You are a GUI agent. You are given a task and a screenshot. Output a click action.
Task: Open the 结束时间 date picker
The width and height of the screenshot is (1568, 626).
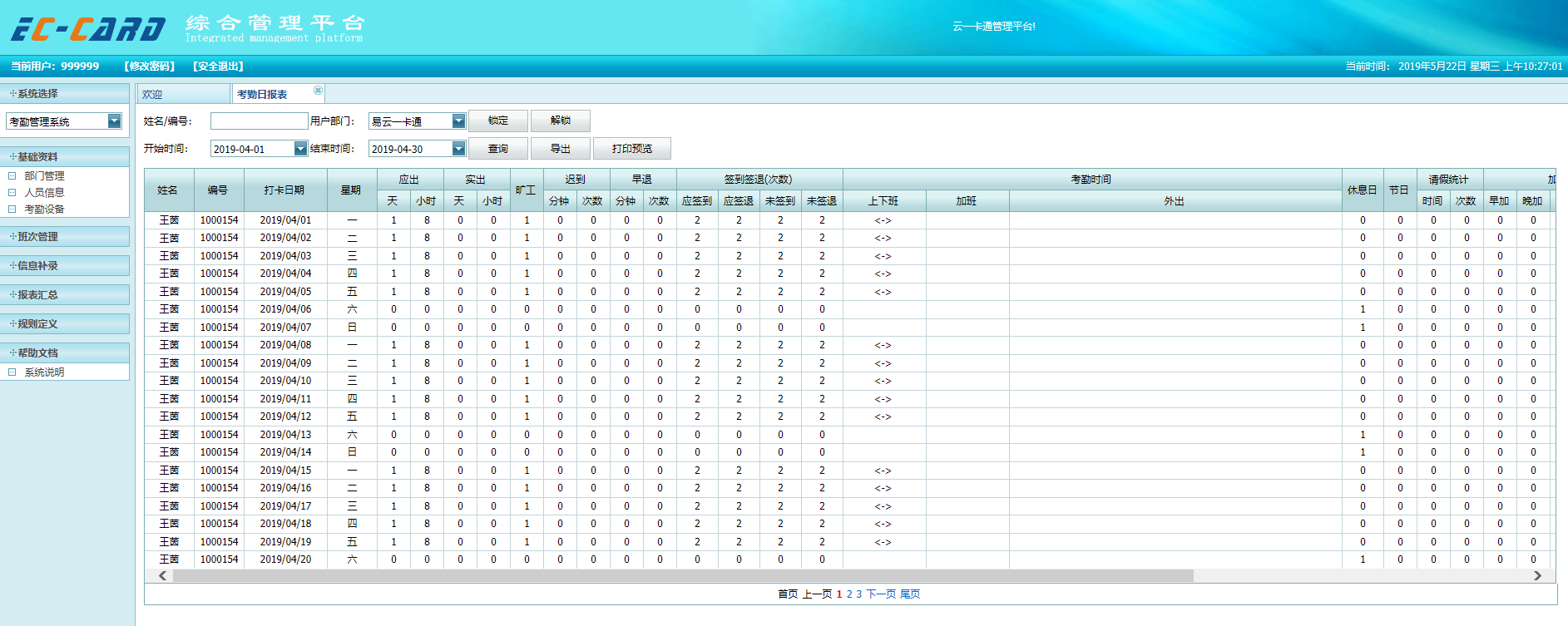coord(458,149)
